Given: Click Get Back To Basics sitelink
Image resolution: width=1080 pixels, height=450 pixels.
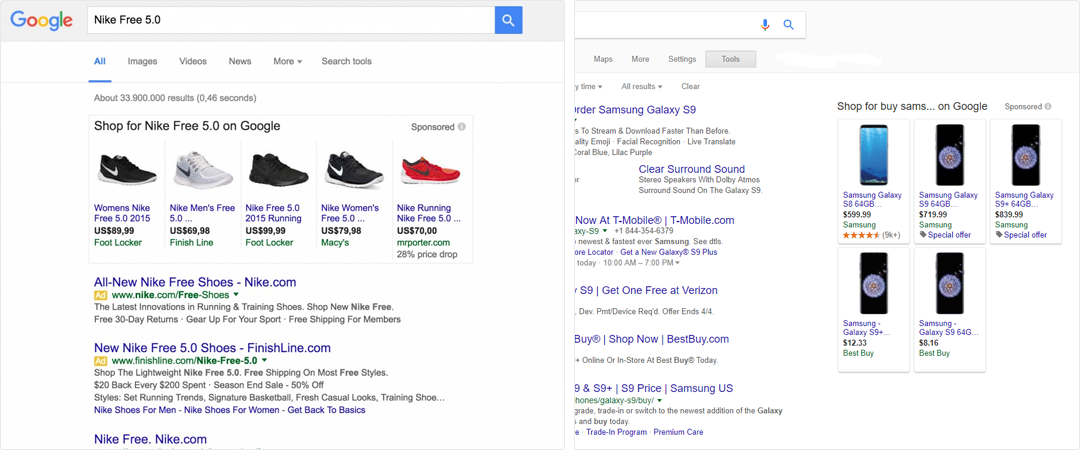Looking at the screenshot, I should pyautogui.click(x=326, y=410).
